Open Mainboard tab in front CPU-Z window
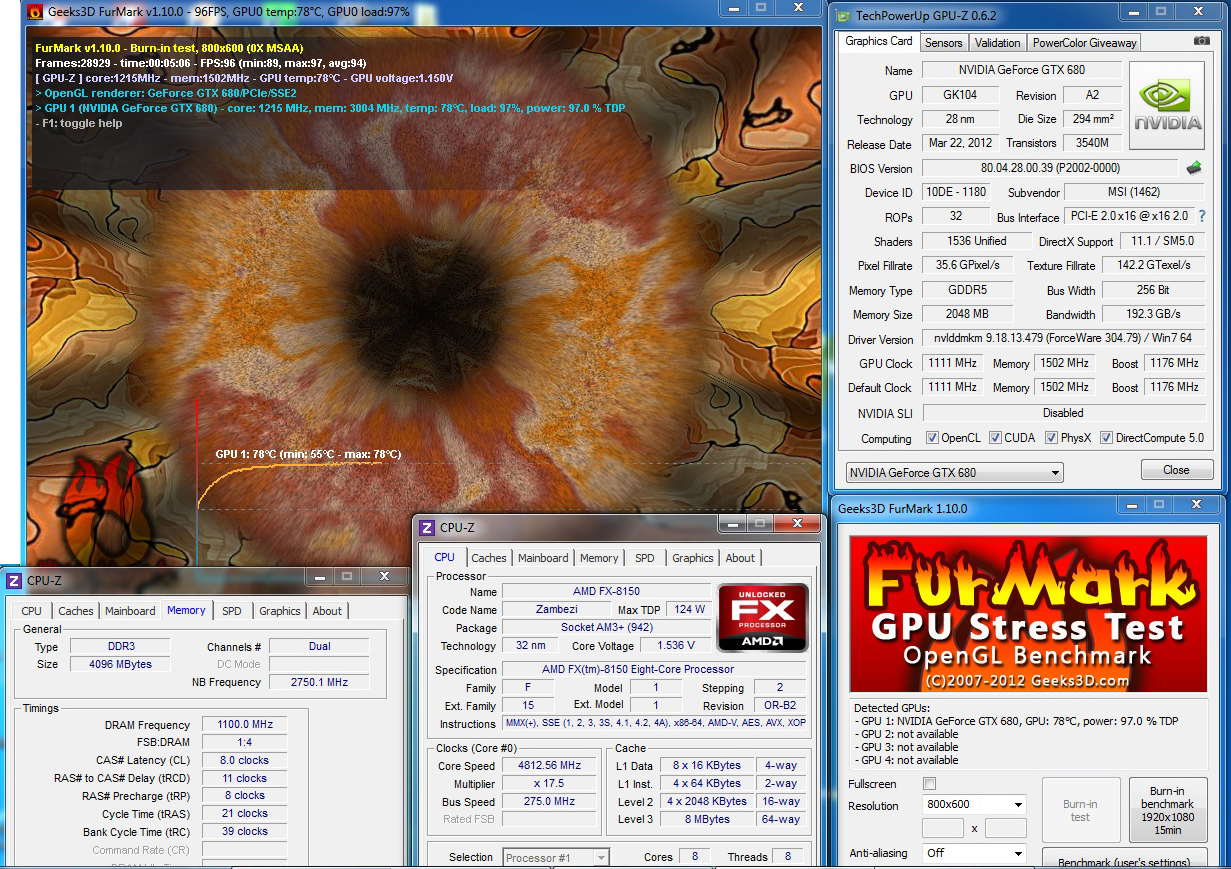The width and height of the screenshot is (1231, 869). coord(543,558)
